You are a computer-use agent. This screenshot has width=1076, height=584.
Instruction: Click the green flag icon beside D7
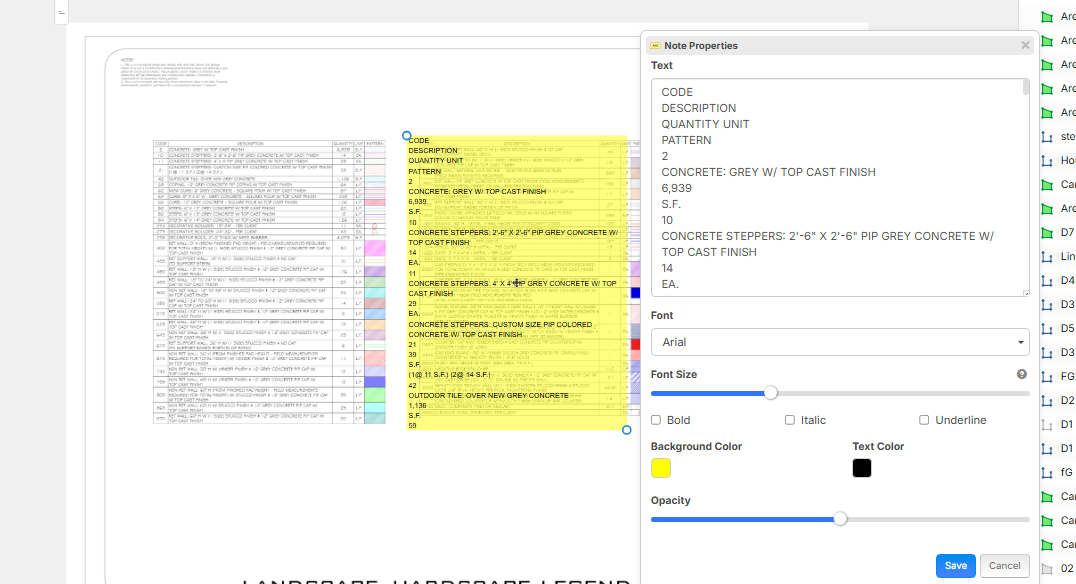coord(1047,233)
